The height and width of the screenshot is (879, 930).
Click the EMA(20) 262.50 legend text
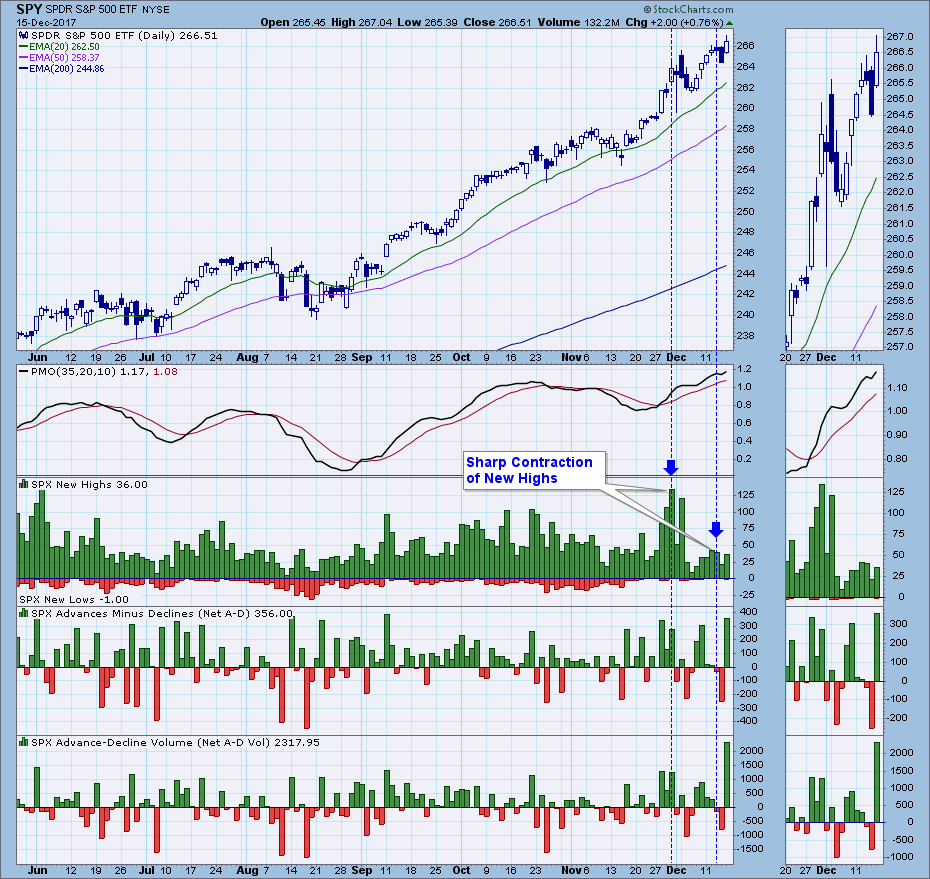pyautogui.click(x=64, y=47)
